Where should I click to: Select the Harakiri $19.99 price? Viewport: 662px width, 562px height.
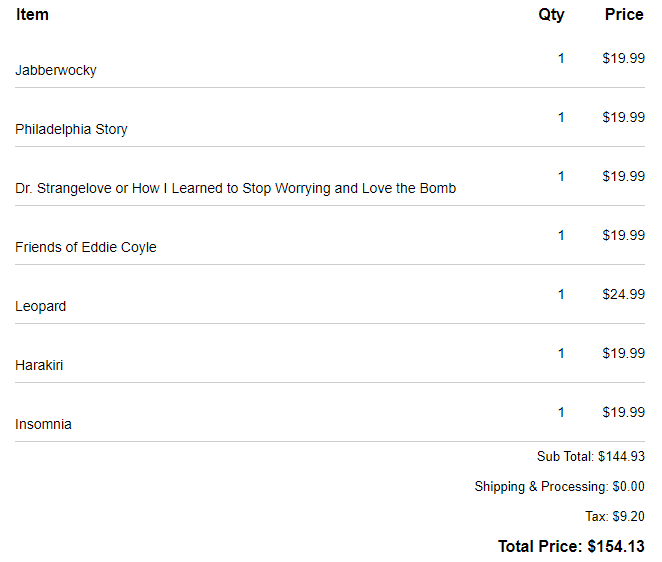[x=624, y=353]
